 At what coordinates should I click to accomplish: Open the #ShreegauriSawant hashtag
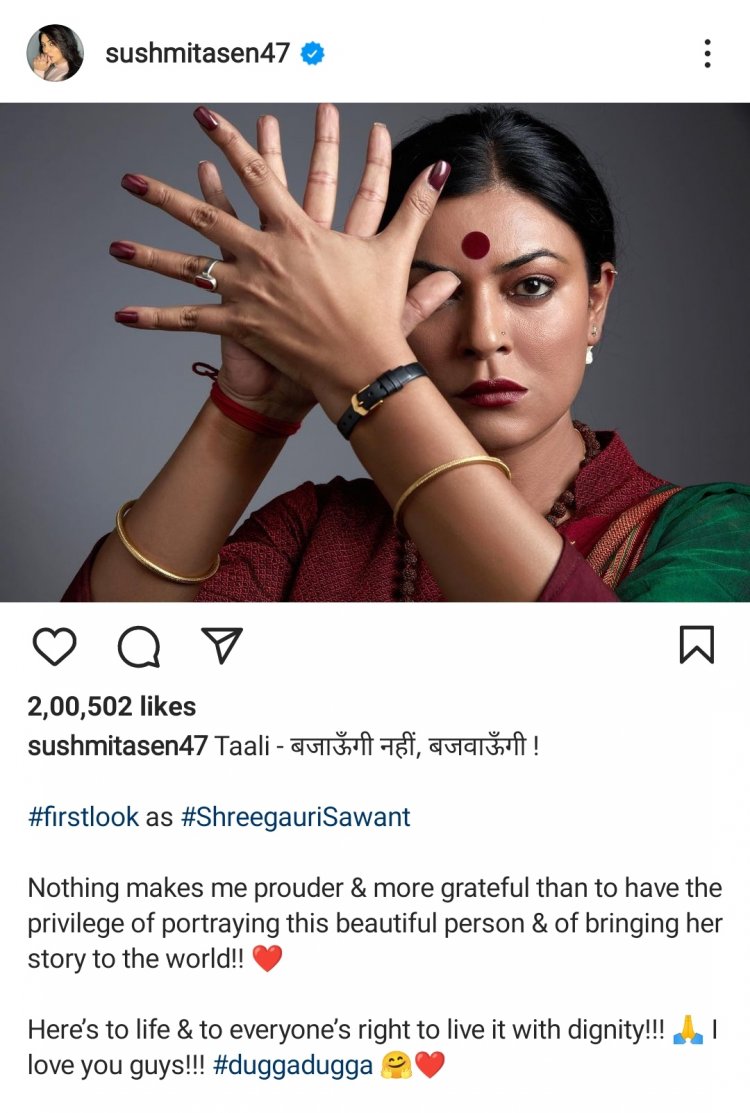pos(296,817)
